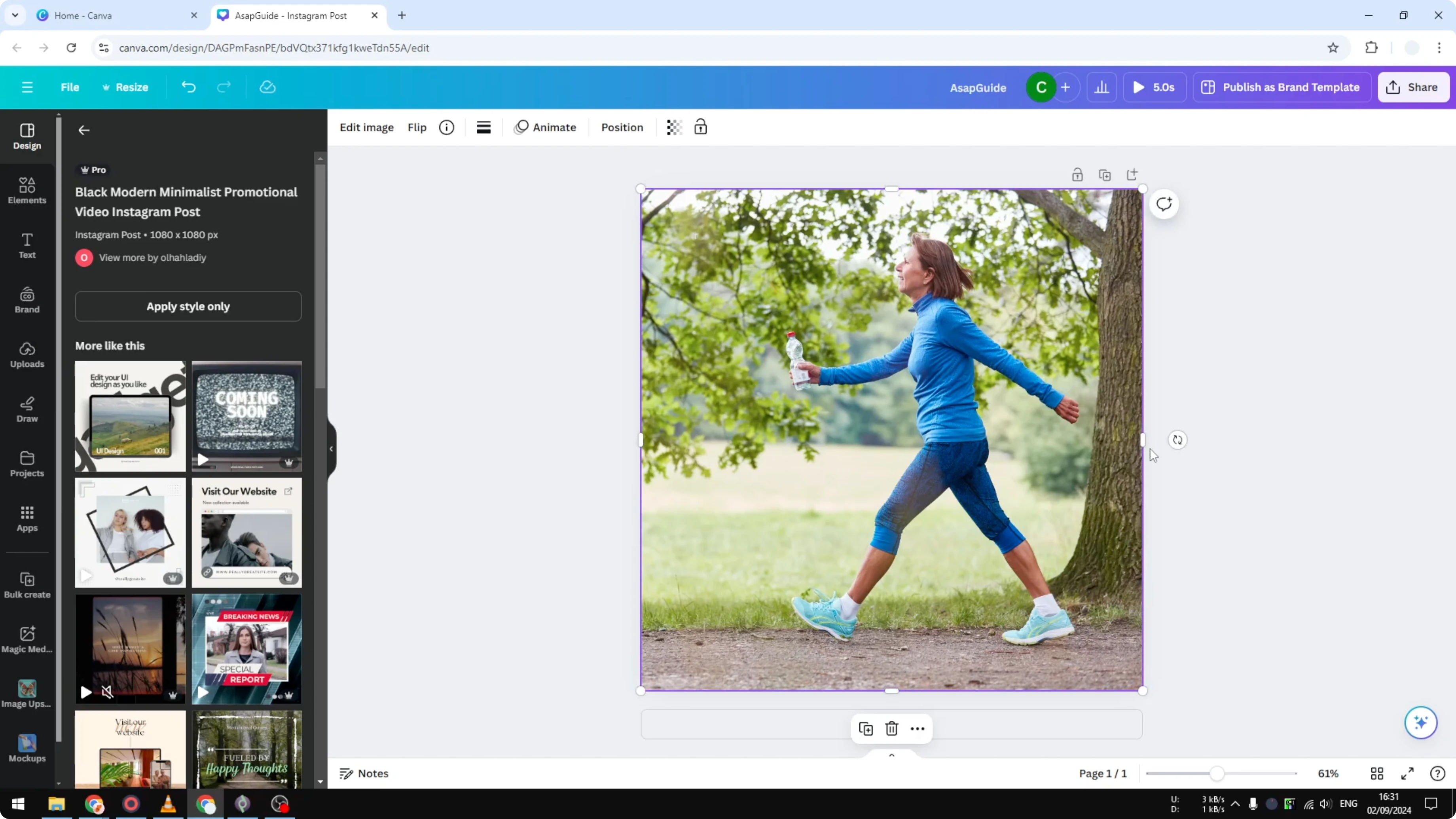Click the Share button

[1413, 87]
